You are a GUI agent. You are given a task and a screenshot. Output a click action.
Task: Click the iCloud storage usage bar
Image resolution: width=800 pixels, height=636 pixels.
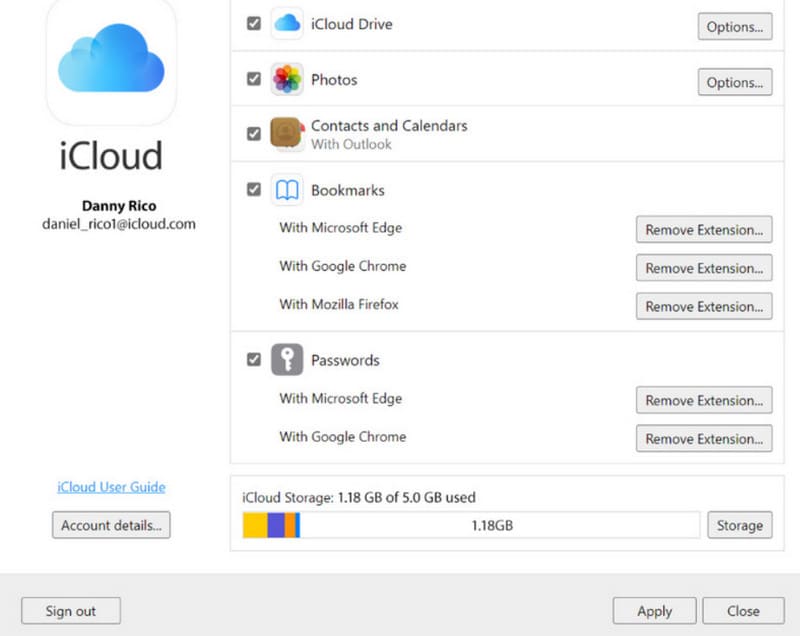coord(470,524)
